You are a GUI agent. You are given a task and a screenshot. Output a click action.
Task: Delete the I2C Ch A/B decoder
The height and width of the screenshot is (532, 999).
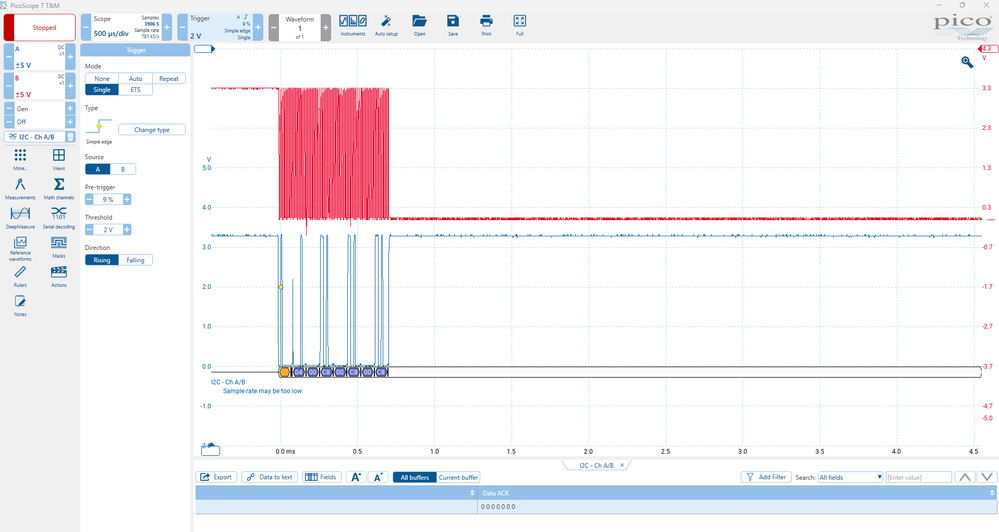click(x=70, y=137)
